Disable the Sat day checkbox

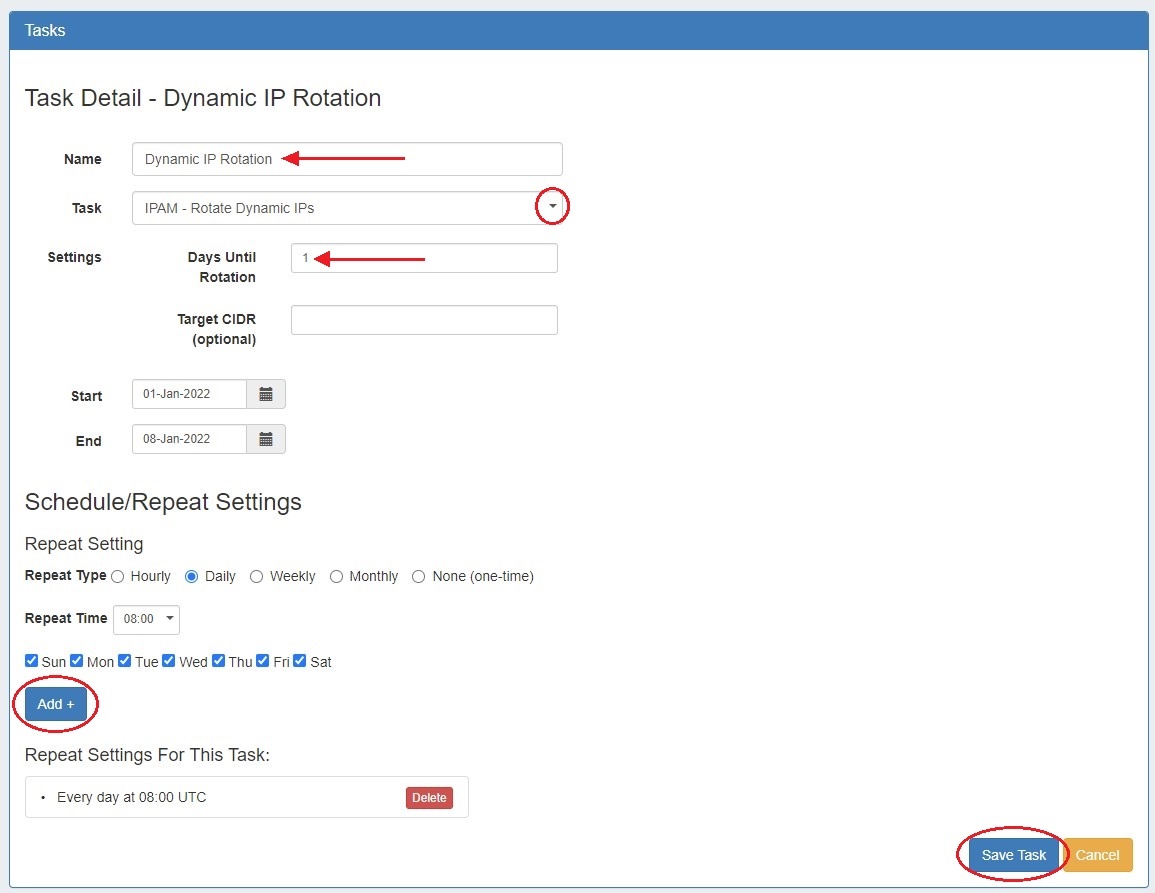(300, 661)
